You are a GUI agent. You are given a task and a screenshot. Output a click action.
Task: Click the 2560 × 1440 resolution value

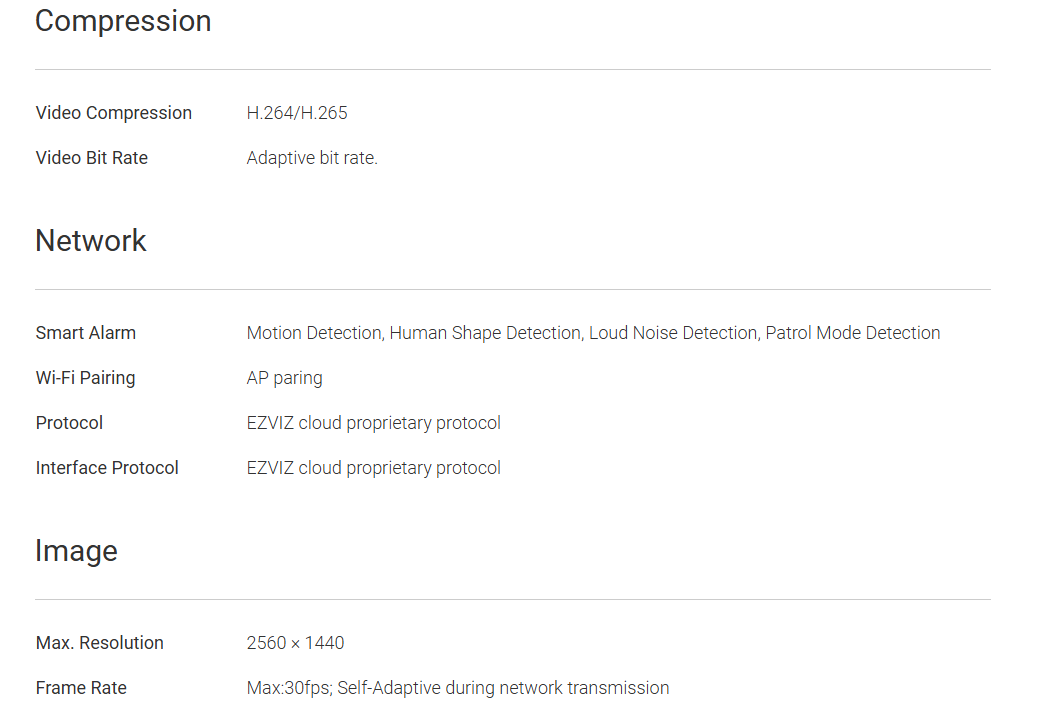point(295,643)
